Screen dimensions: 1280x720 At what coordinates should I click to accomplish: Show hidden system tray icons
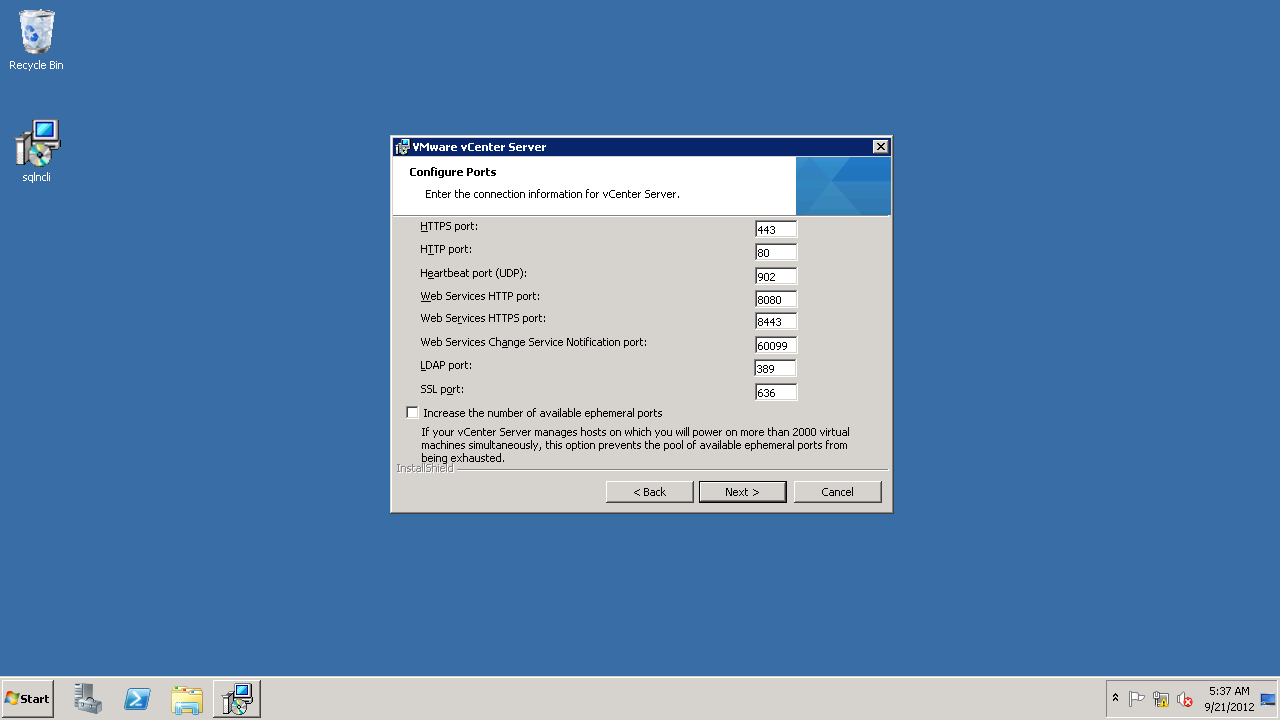tap(1115, 698)
